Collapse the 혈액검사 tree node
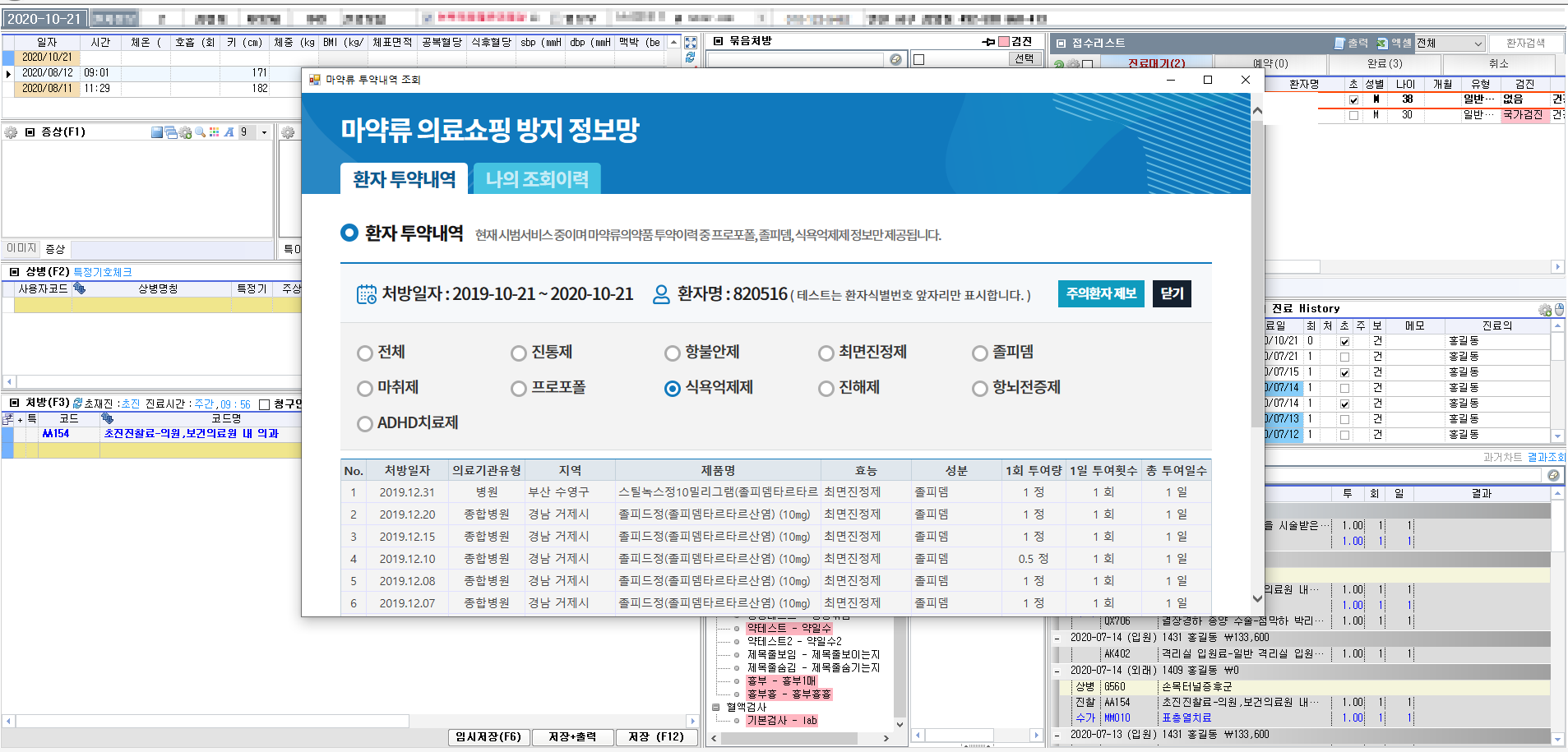1568x752 pixels. coord(716,707)
